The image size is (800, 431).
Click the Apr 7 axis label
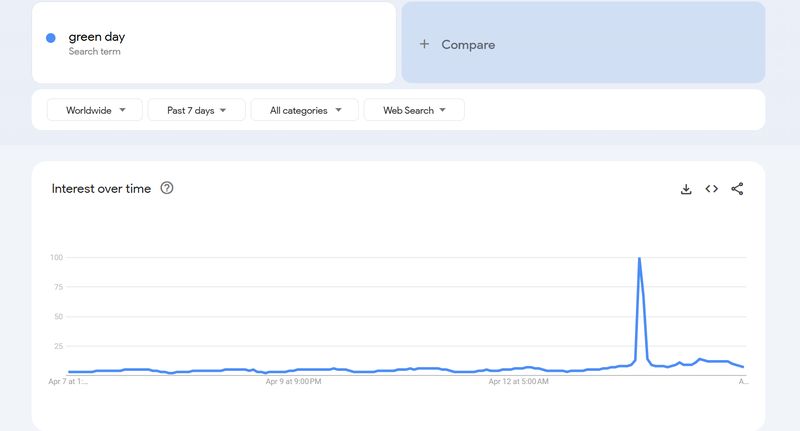tap(68, 382)
